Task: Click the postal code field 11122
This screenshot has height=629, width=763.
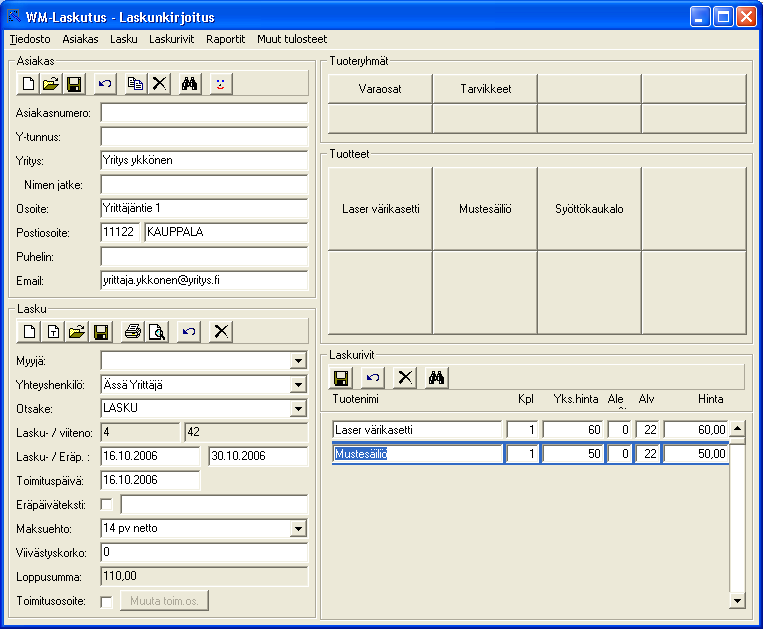Action: click(120, 233)
